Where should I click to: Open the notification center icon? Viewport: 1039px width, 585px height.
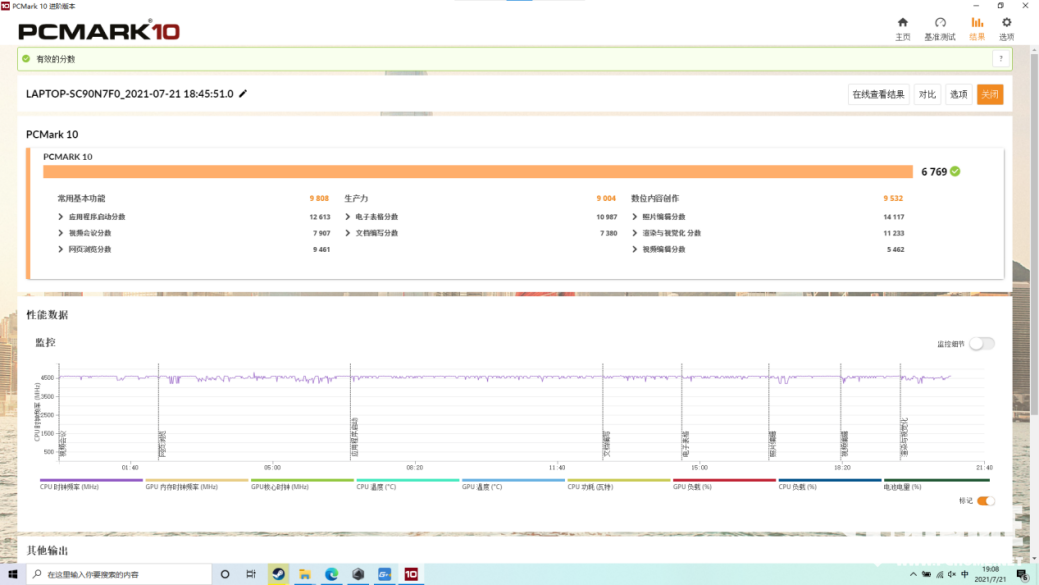click(x=1022, y=574)
